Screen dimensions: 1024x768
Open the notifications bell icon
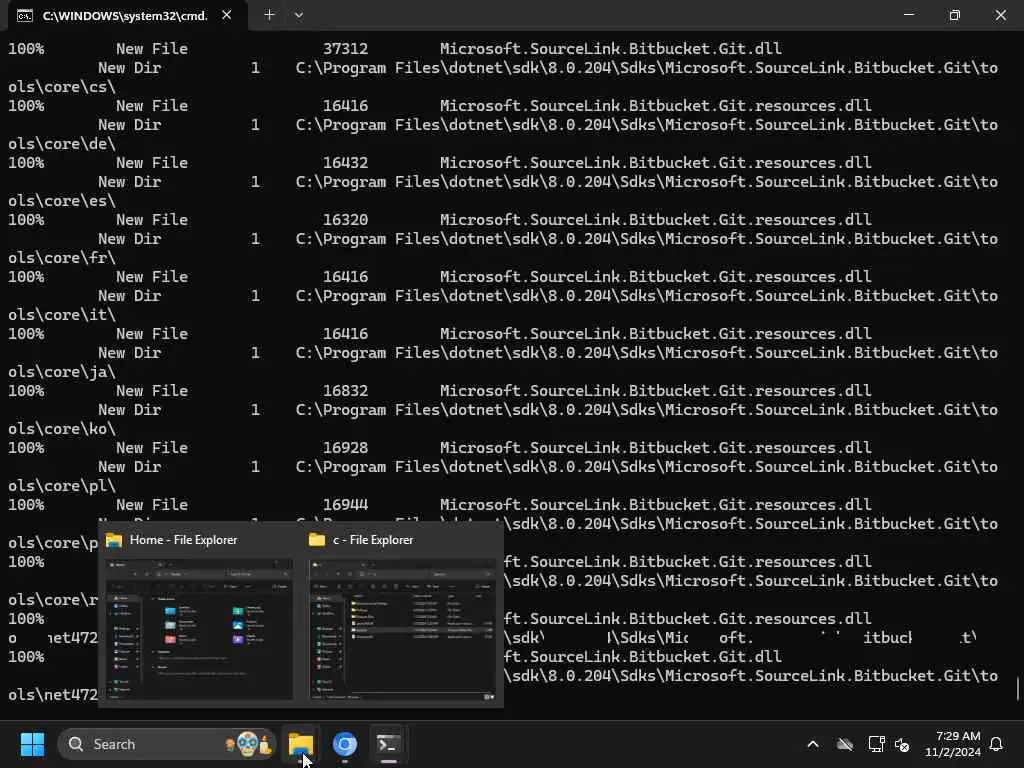[997, 744]
